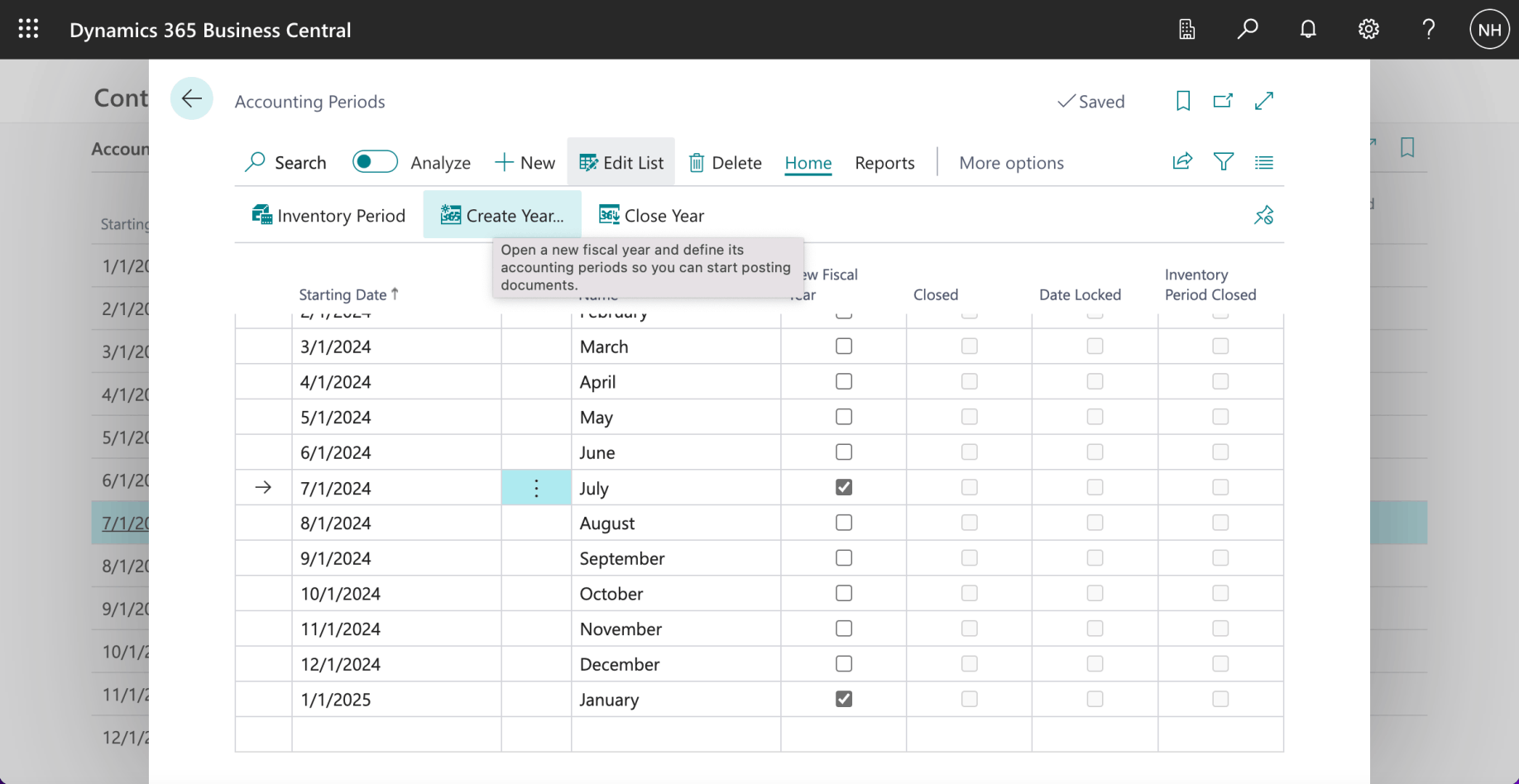Switch to the Reports tab

coord(884,163)
